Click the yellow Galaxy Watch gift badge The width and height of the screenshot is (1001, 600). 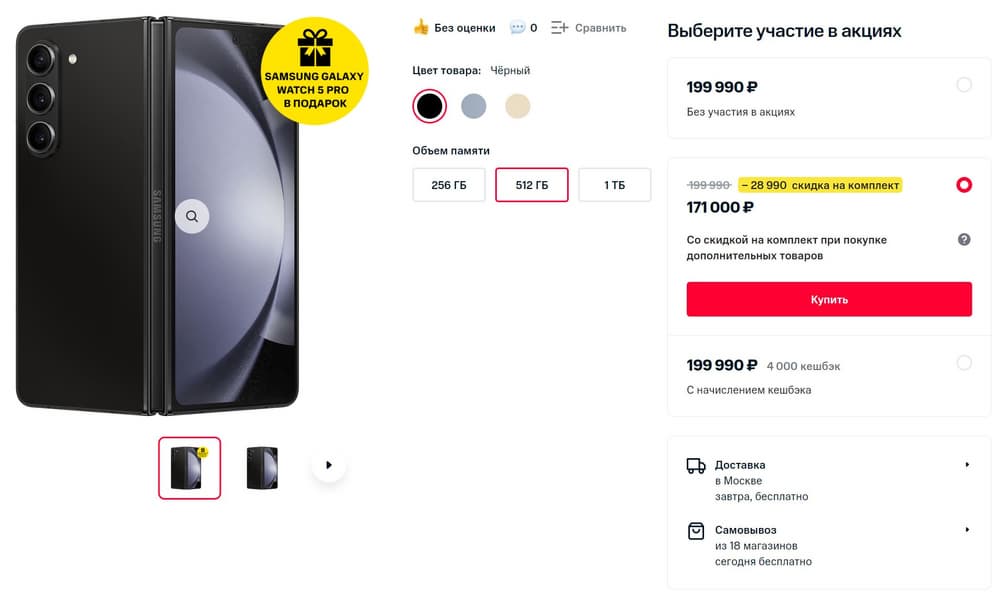pos(314,72)
